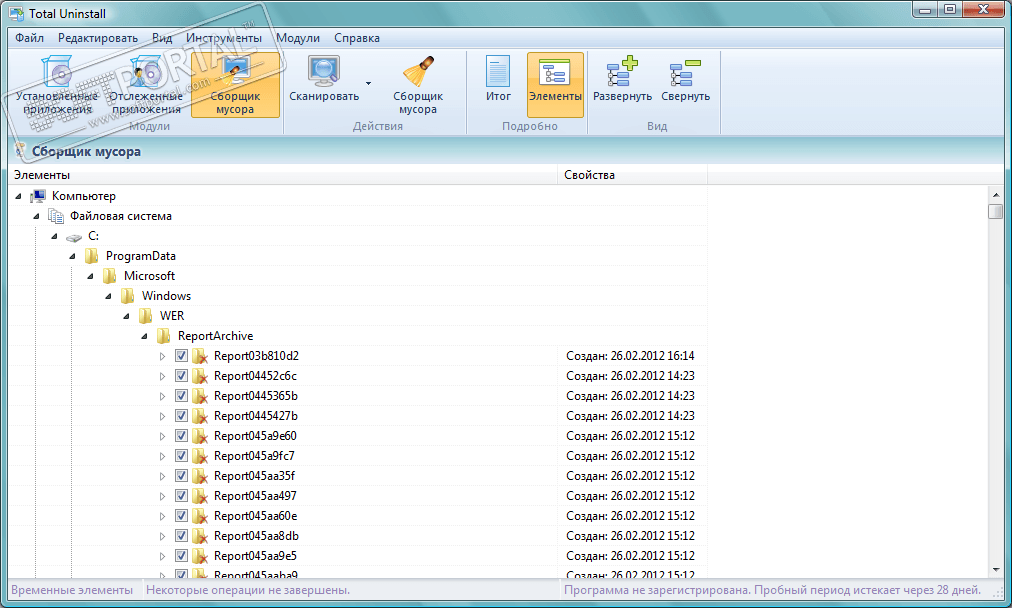Minimize the Total Uninstall window

[x=924, y=10]
